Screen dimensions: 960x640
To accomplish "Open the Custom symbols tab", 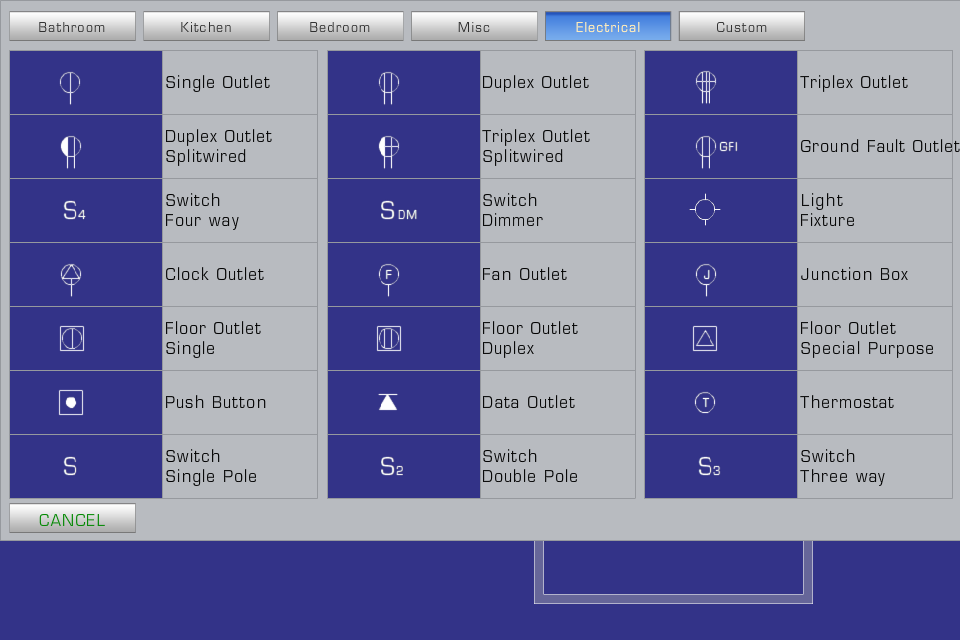I will tap(741, 27).
